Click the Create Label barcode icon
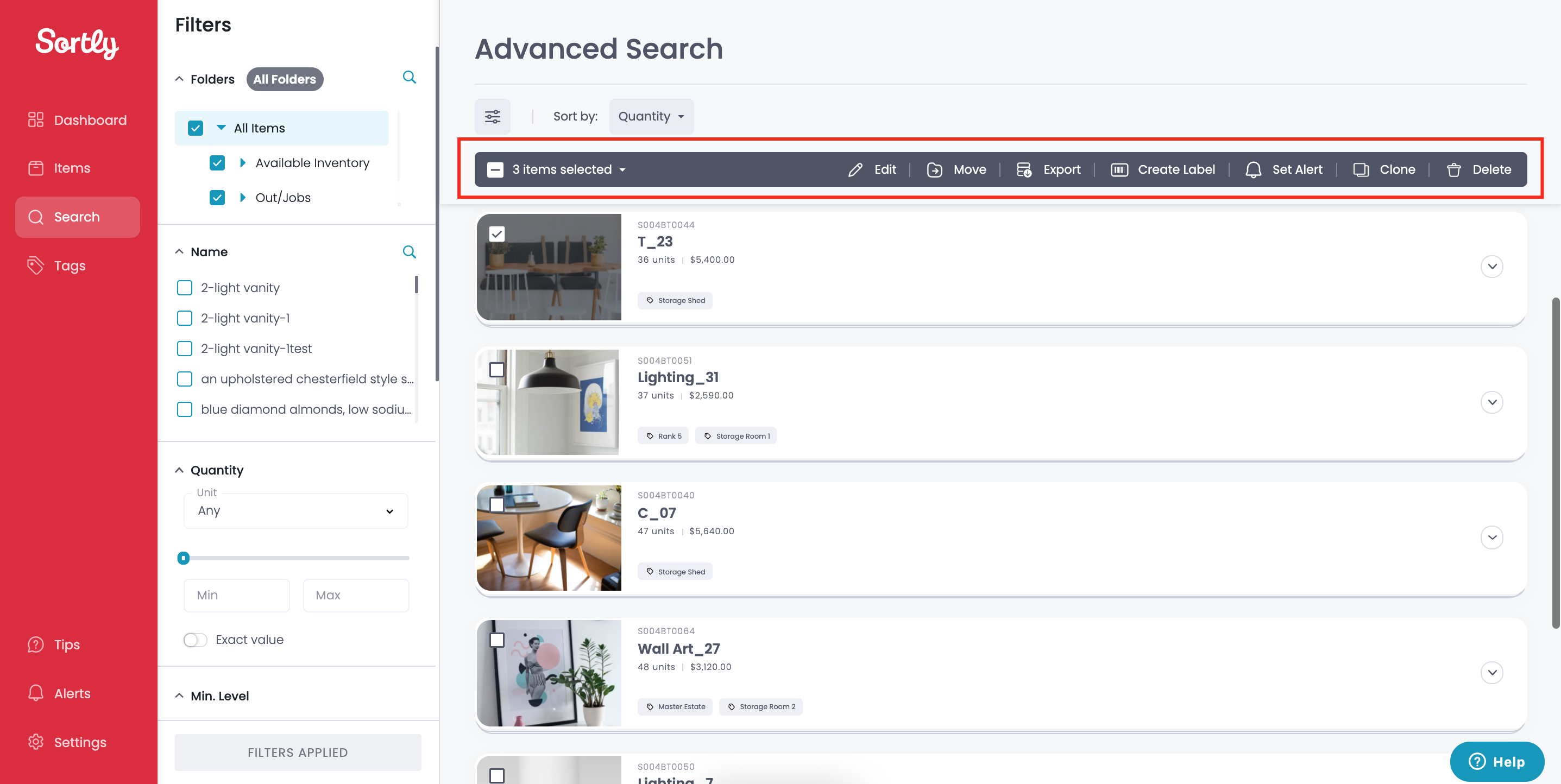 pyautogui.click(x=1119, y=169)
